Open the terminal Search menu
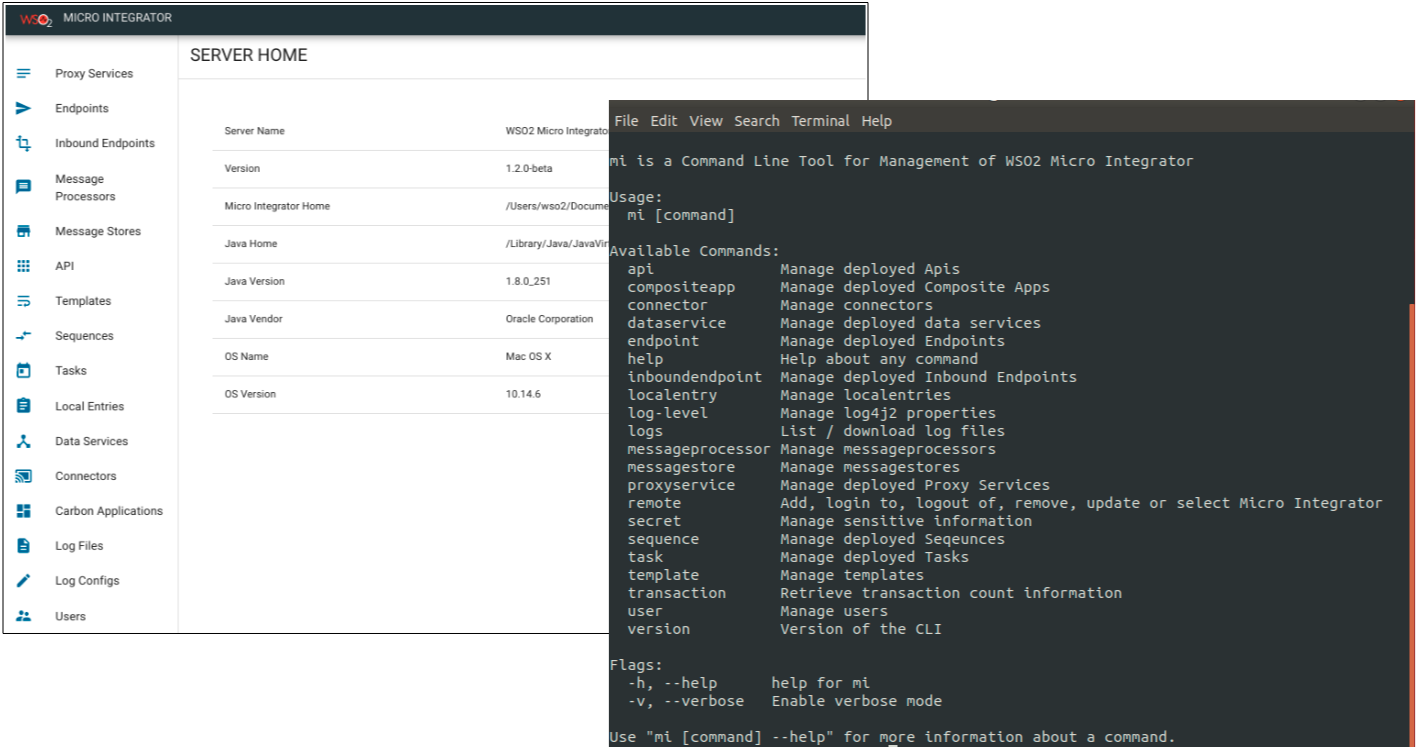Viewport: 1418px width, 749px height. point(757,121)
